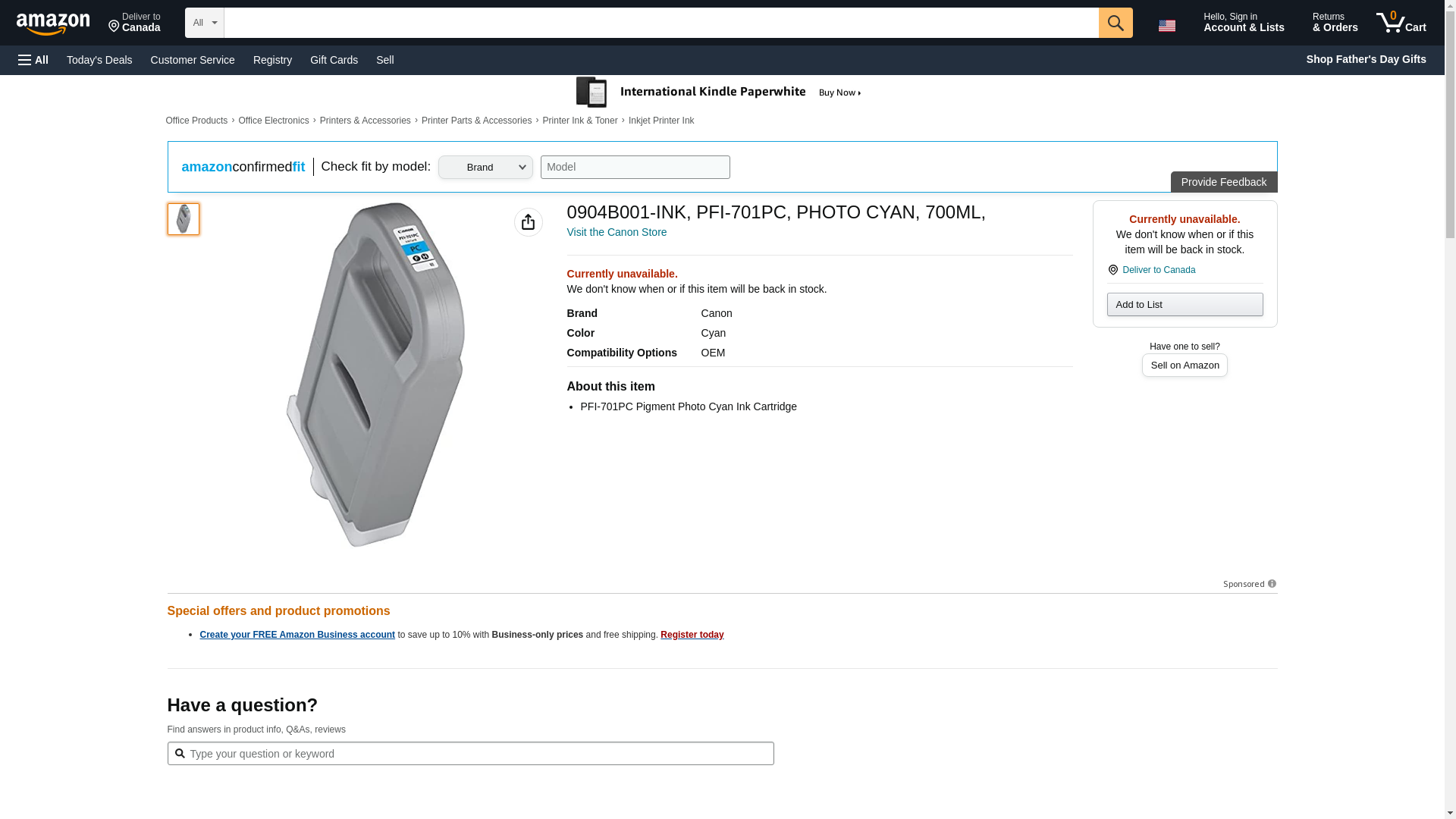This screenshot has width=1456, height=819.
Task: Click the Sponsored info icon
Action: (x=1272, y=584)
